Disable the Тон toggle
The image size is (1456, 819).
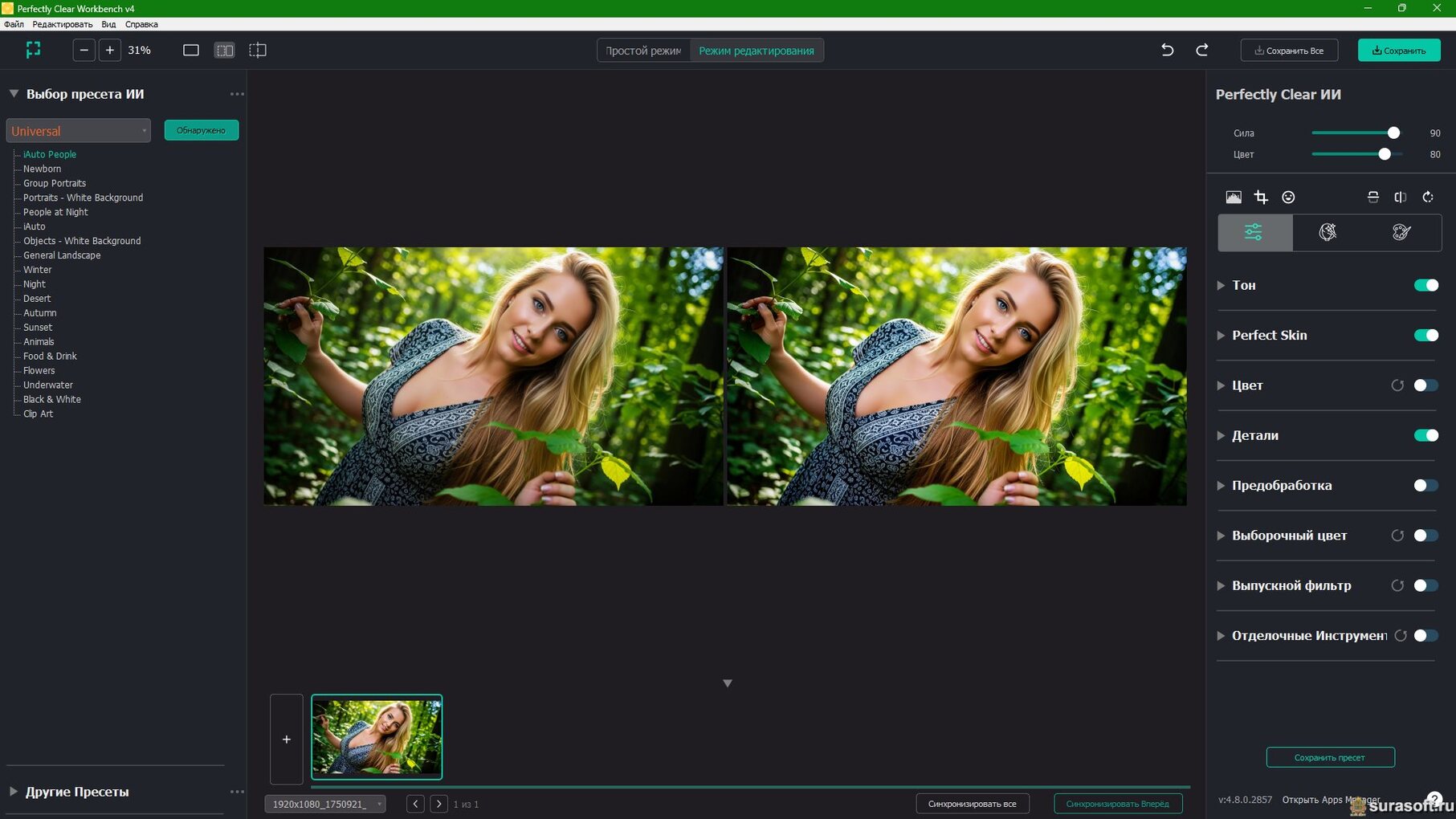[1425, 285]
